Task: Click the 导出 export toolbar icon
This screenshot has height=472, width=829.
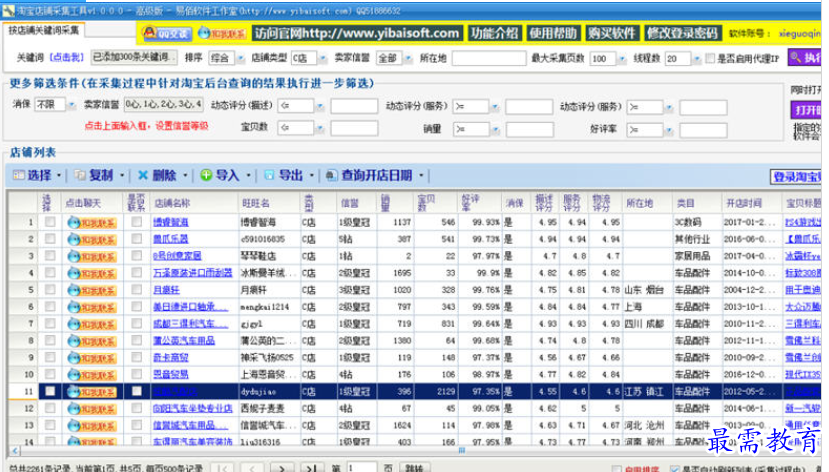Action: [x=269, y=175]
